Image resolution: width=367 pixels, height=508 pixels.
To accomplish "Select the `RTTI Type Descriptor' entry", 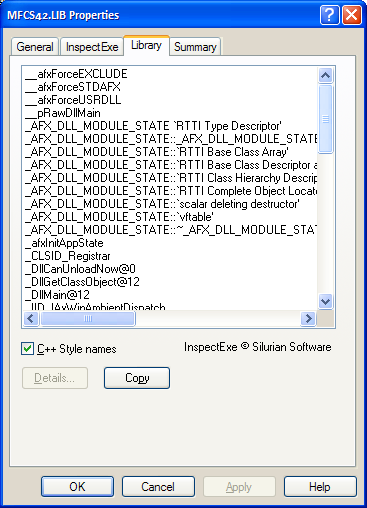I will coord(153,126).
